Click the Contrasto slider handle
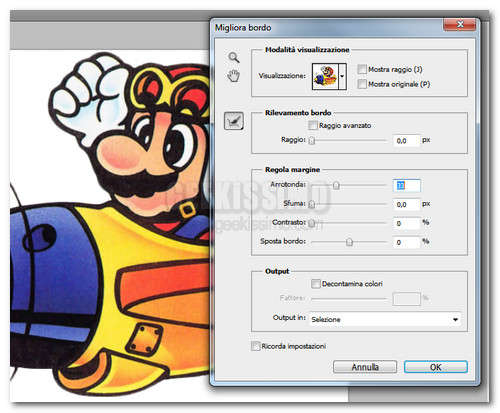Screen dimensions: 500x413 point(312,223)
